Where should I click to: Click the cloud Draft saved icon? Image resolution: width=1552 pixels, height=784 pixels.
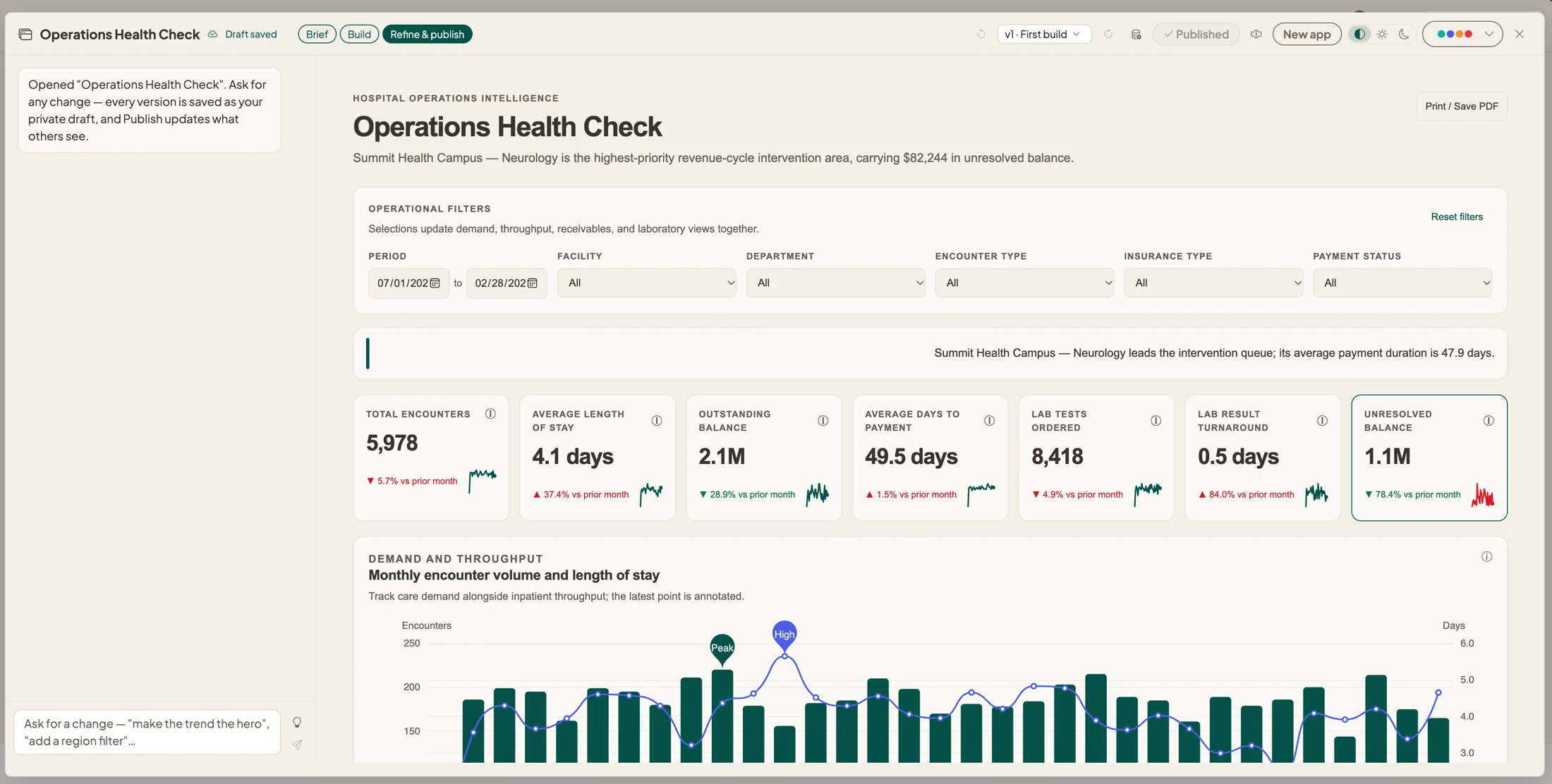coord(212,34)
